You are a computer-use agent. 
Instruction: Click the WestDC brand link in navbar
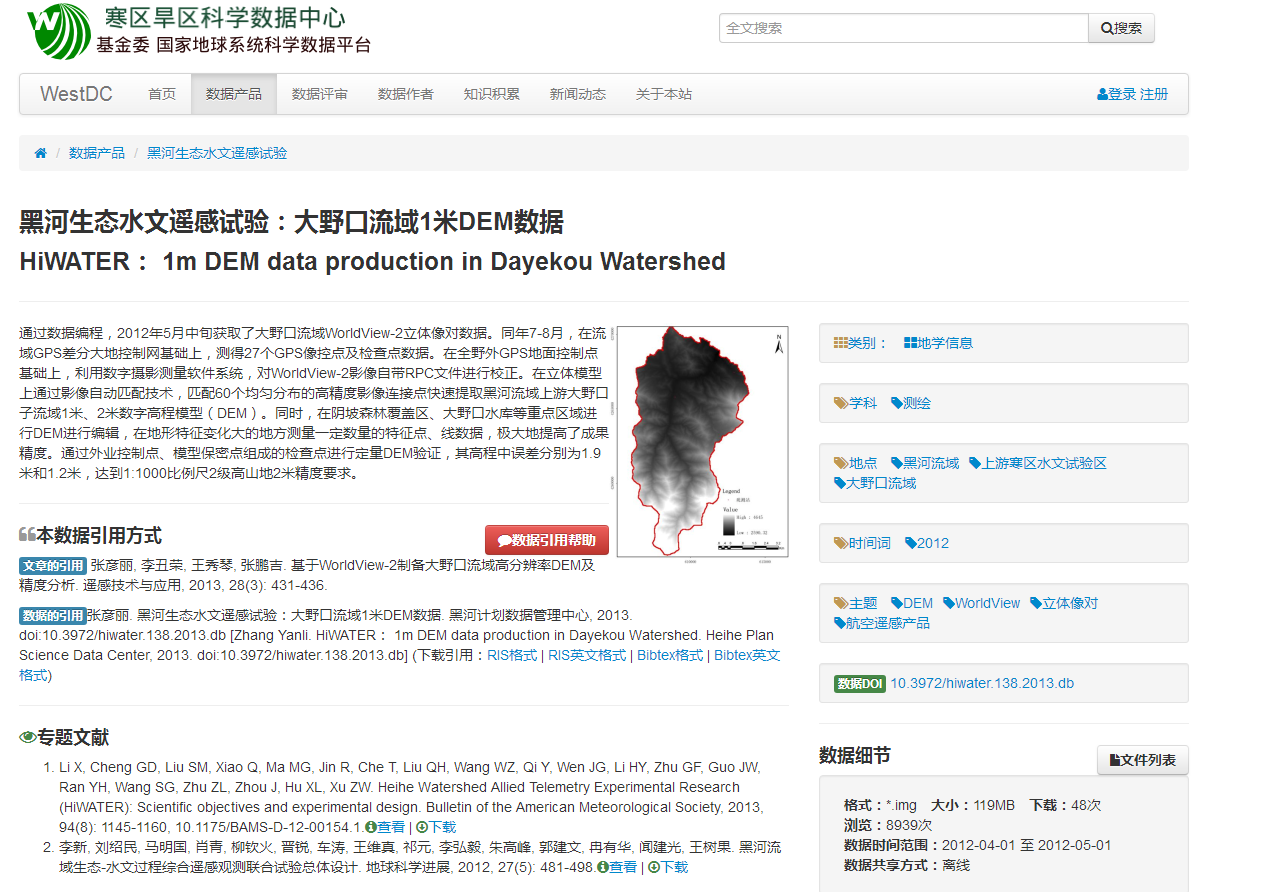76,94
